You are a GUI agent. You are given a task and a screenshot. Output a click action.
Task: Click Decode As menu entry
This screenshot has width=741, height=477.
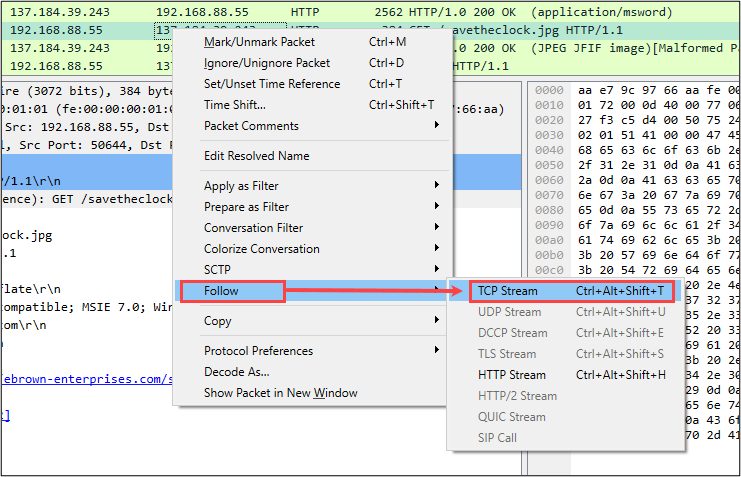238,372
